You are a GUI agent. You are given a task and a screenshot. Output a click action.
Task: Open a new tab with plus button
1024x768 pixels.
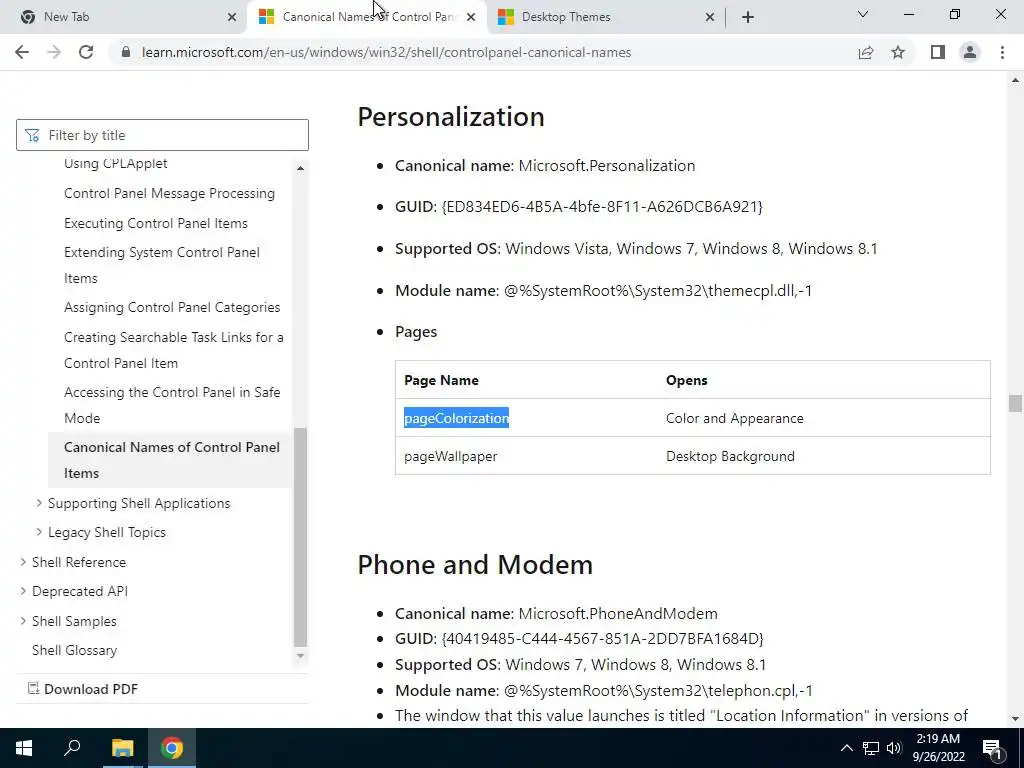[748, 17]
